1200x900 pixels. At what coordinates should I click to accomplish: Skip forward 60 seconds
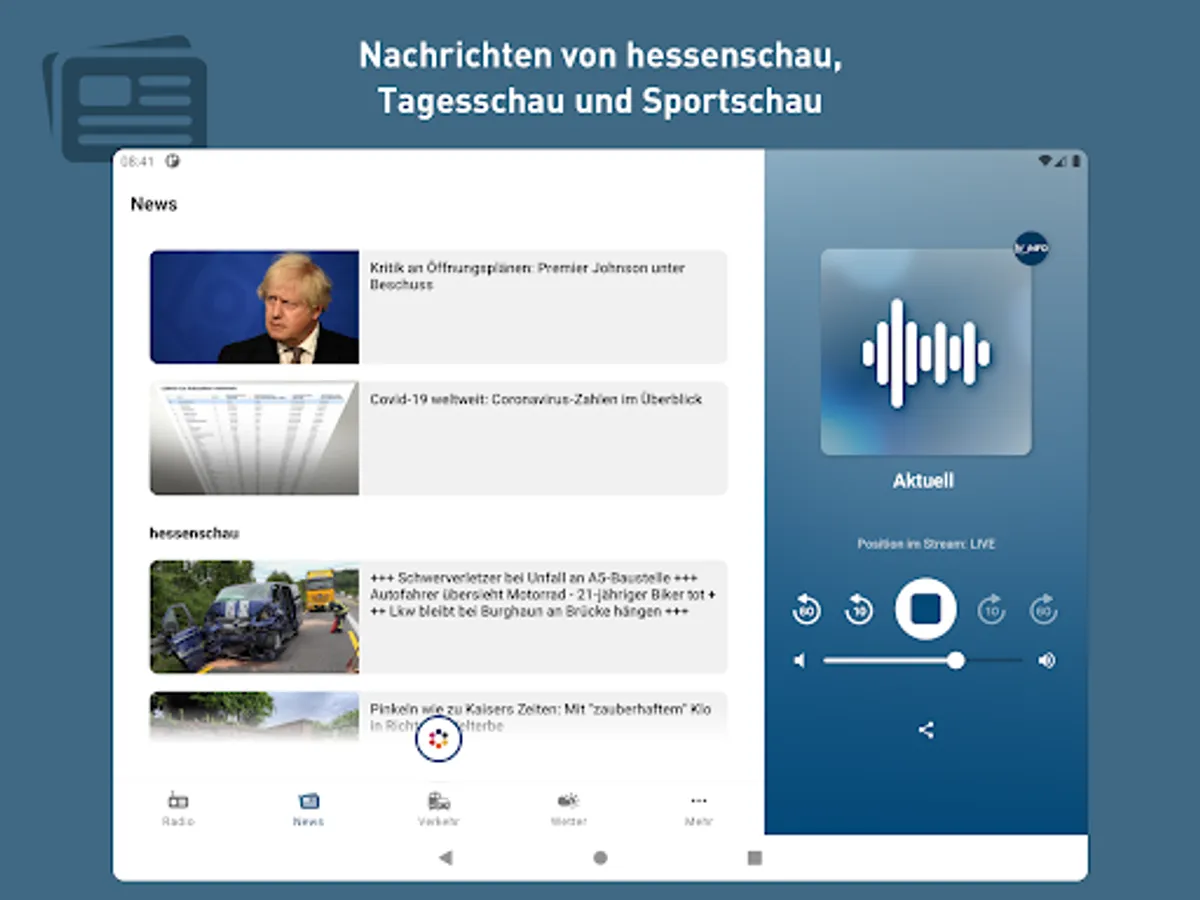click(x=1044, y=609)
